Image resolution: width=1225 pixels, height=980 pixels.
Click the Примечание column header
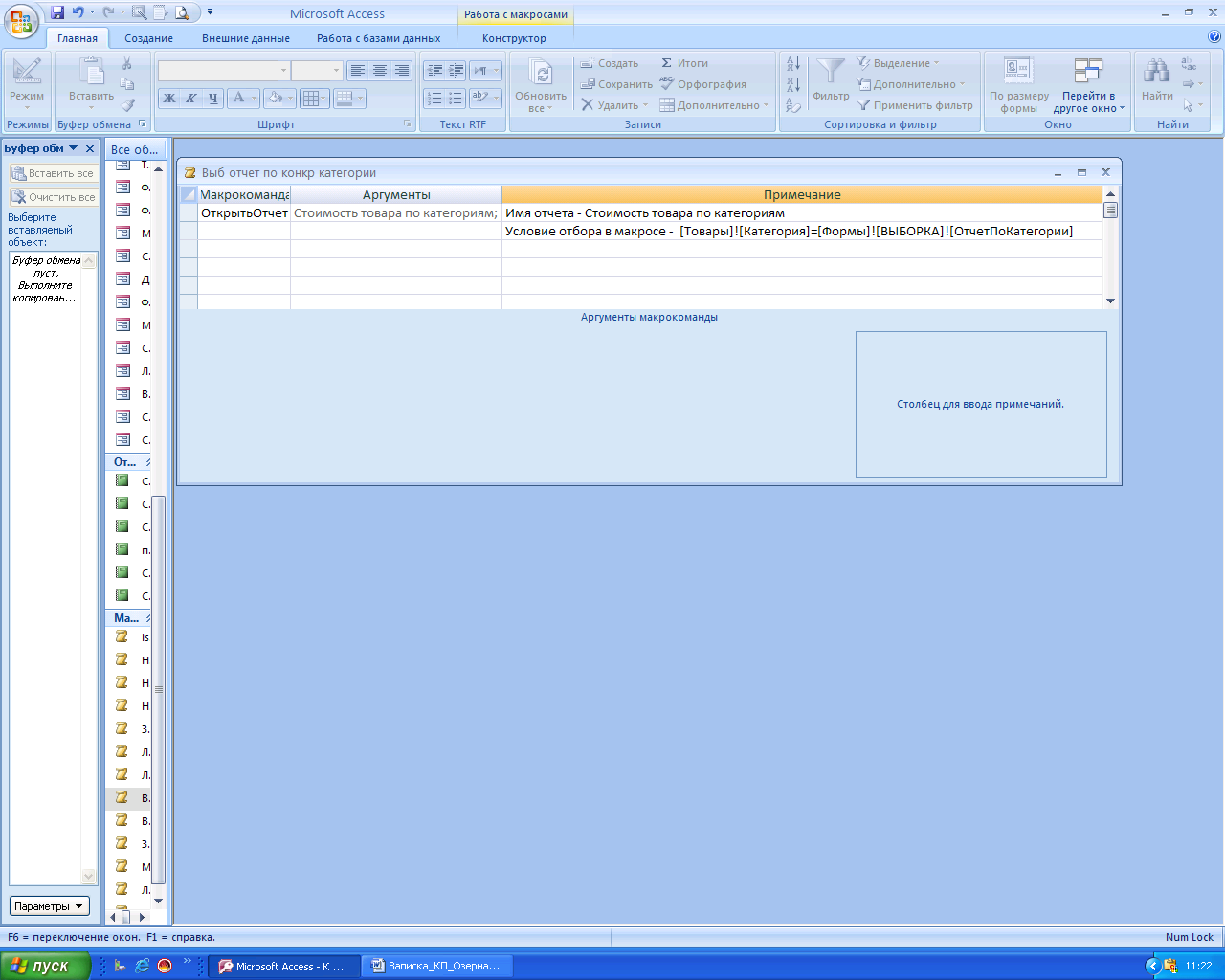coord(802,194)
